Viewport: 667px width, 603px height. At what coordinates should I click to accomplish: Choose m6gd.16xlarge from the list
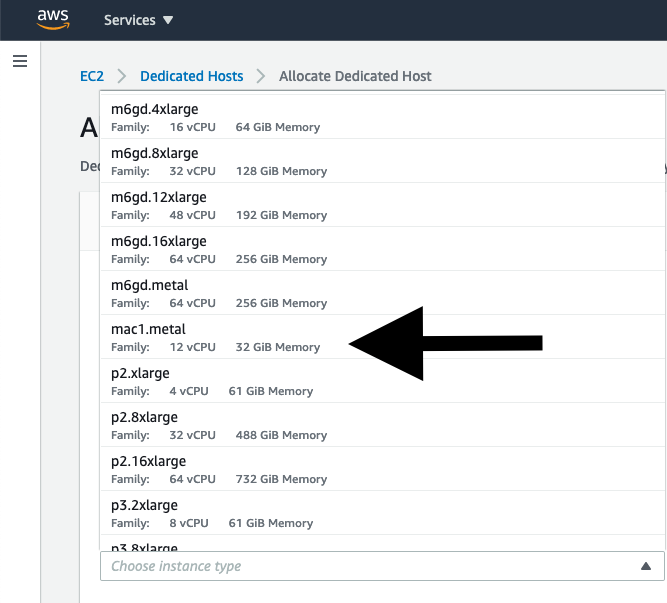tap(382, 249)
